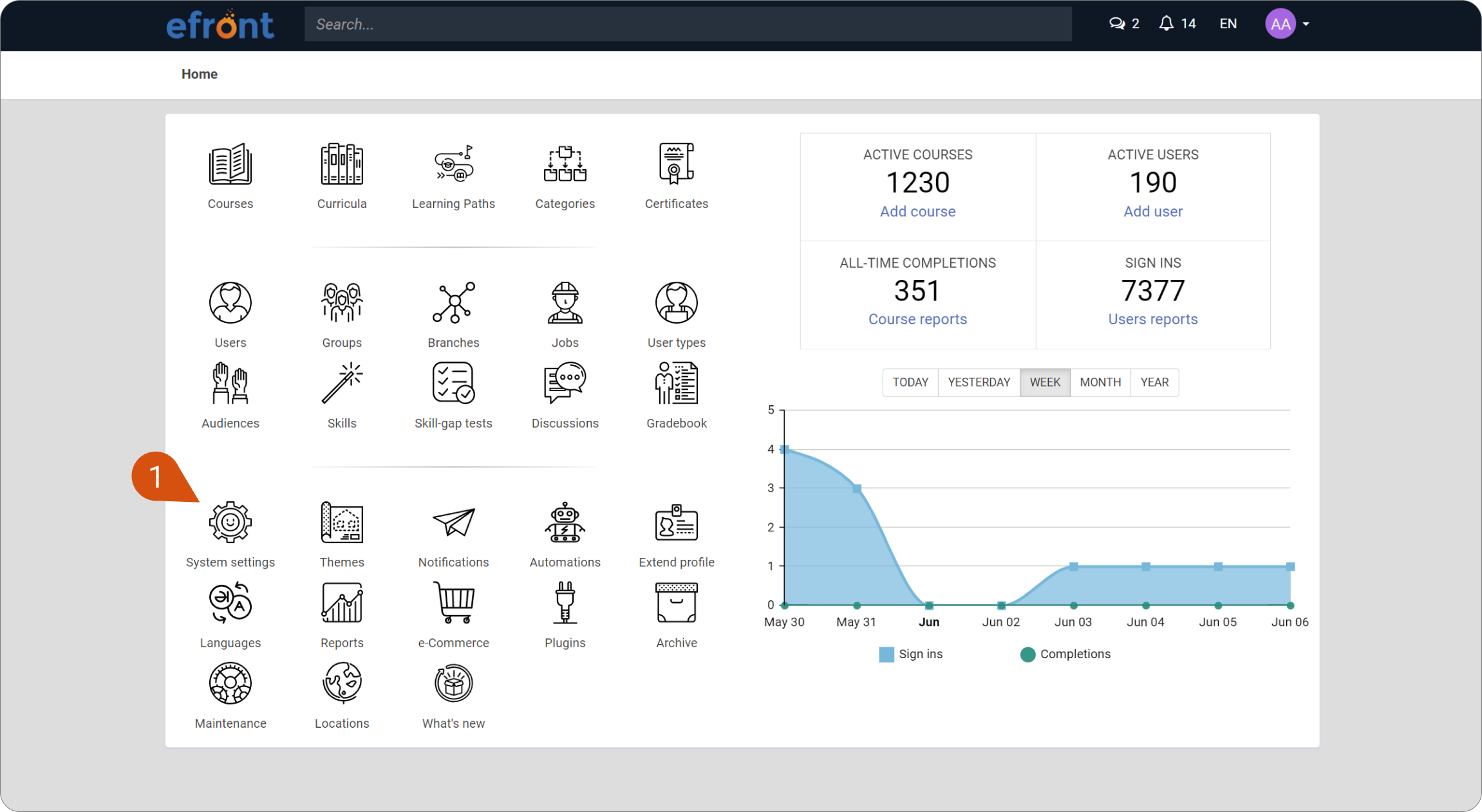The height and width of the screenshot is (812, 1482).
Task: Open the Jobs worker icon
Action: point(565,302)
